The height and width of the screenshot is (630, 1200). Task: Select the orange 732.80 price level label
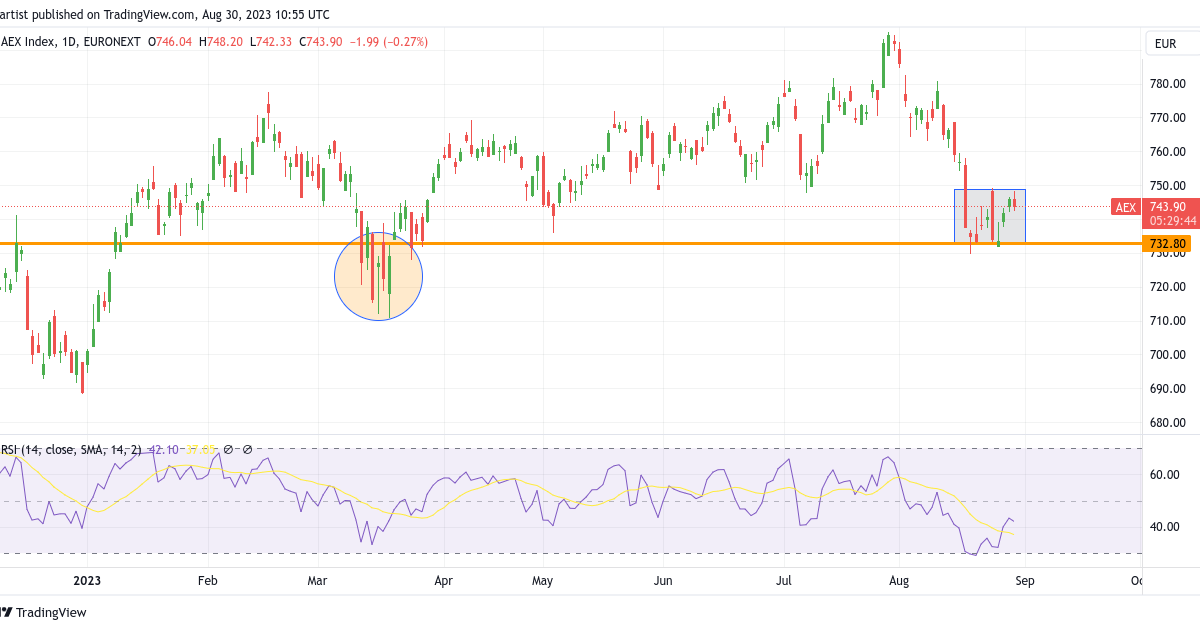tap(1167, 243)
